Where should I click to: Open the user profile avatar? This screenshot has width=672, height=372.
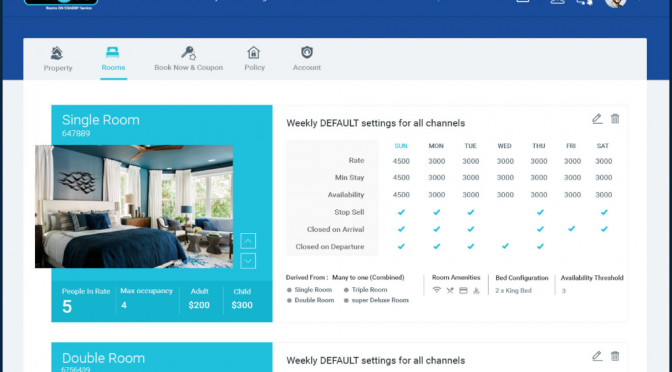(x=615, y=3)
